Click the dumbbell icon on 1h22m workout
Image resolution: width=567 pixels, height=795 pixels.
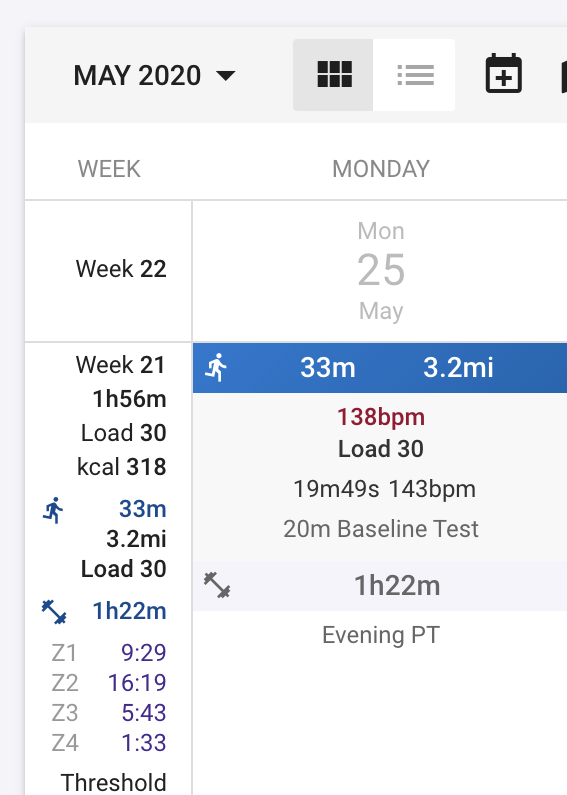tap(217, 585)
